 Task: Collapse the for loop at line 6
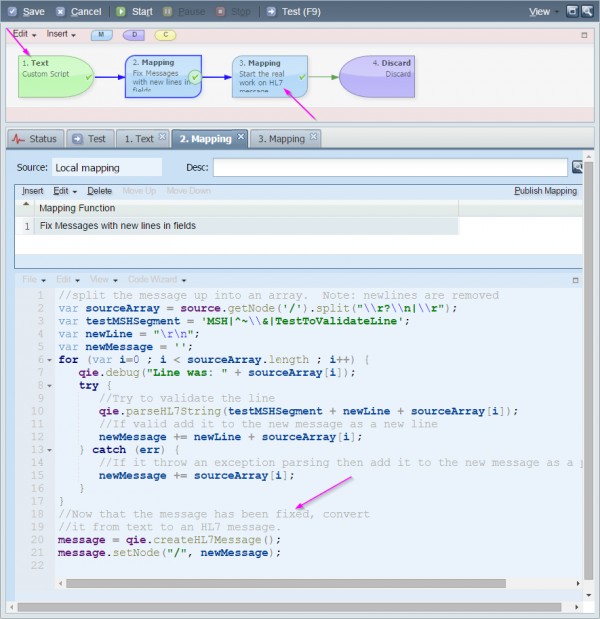[49, 360]
